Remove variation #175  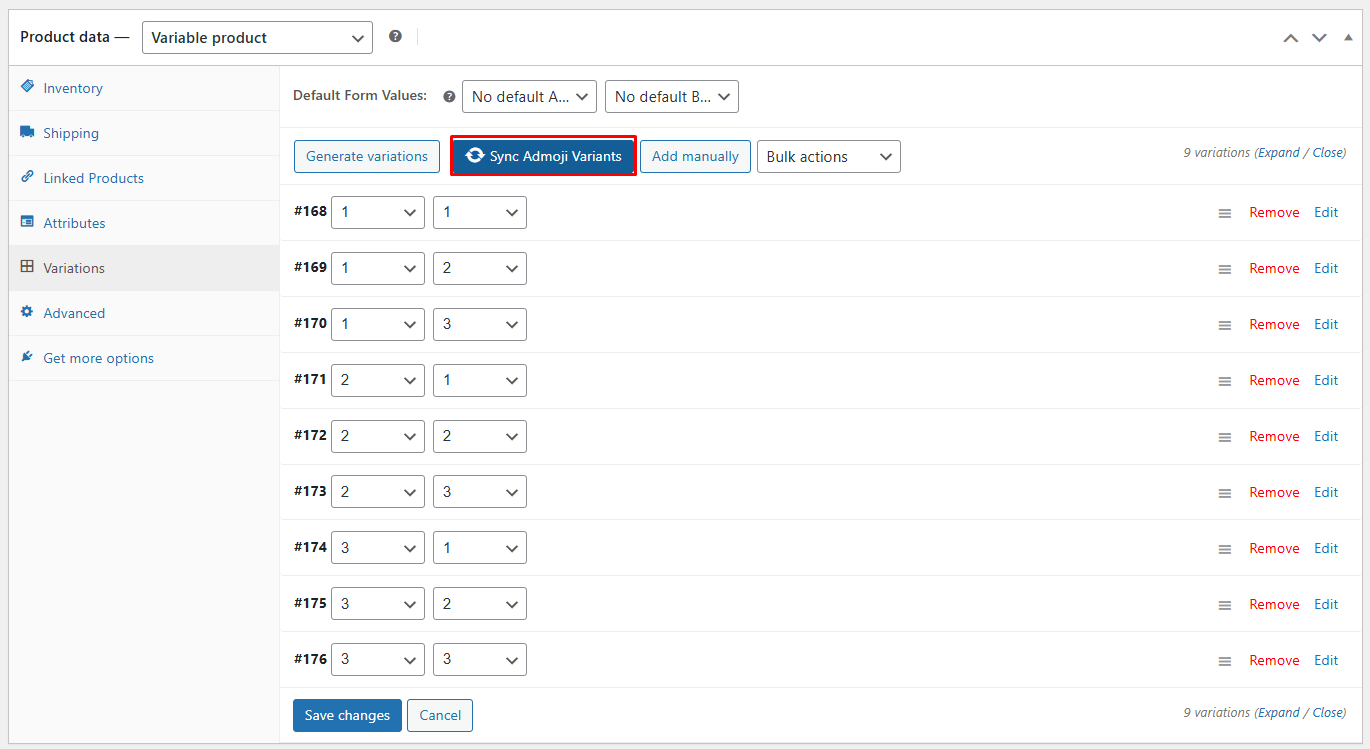(x=1274, y=604)
